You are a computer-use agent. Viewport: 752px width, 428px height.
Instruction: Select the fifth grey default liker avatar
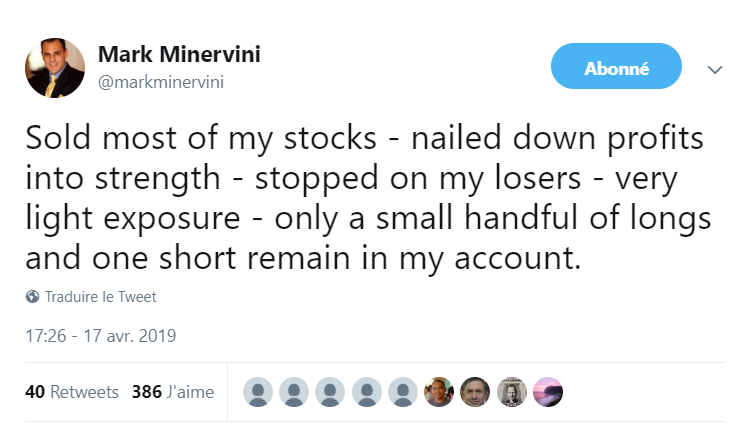[x=403, y=392]
